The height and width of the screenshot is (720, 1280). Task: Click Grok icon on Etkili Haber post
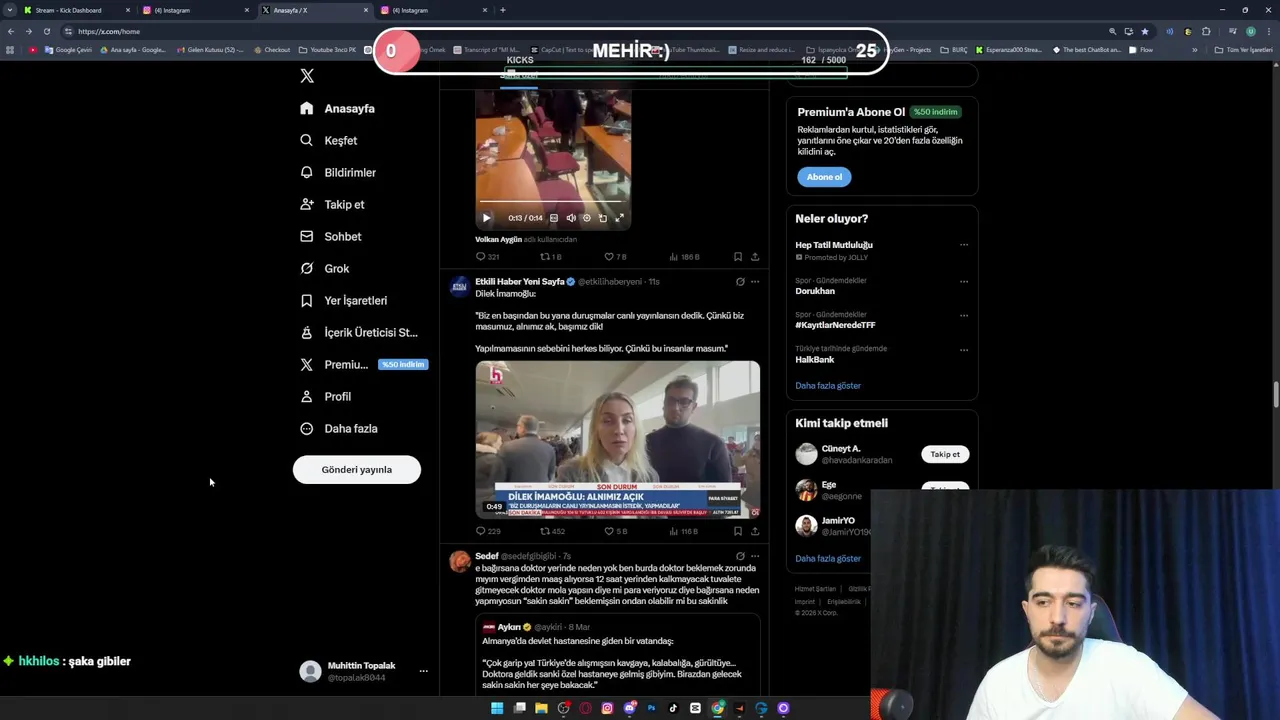click(x=740, y=282)
